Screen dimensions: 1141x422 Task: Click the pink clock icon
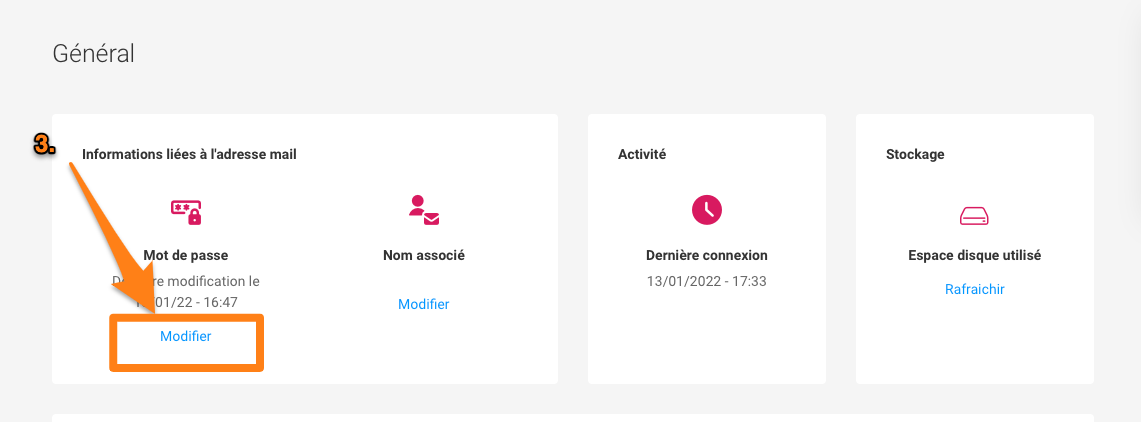[707, 210]
